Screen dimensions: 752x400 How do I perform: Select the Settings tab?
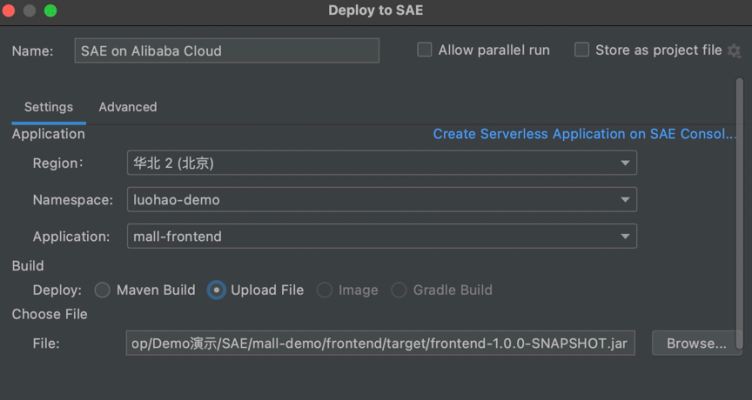click(48, 107)
